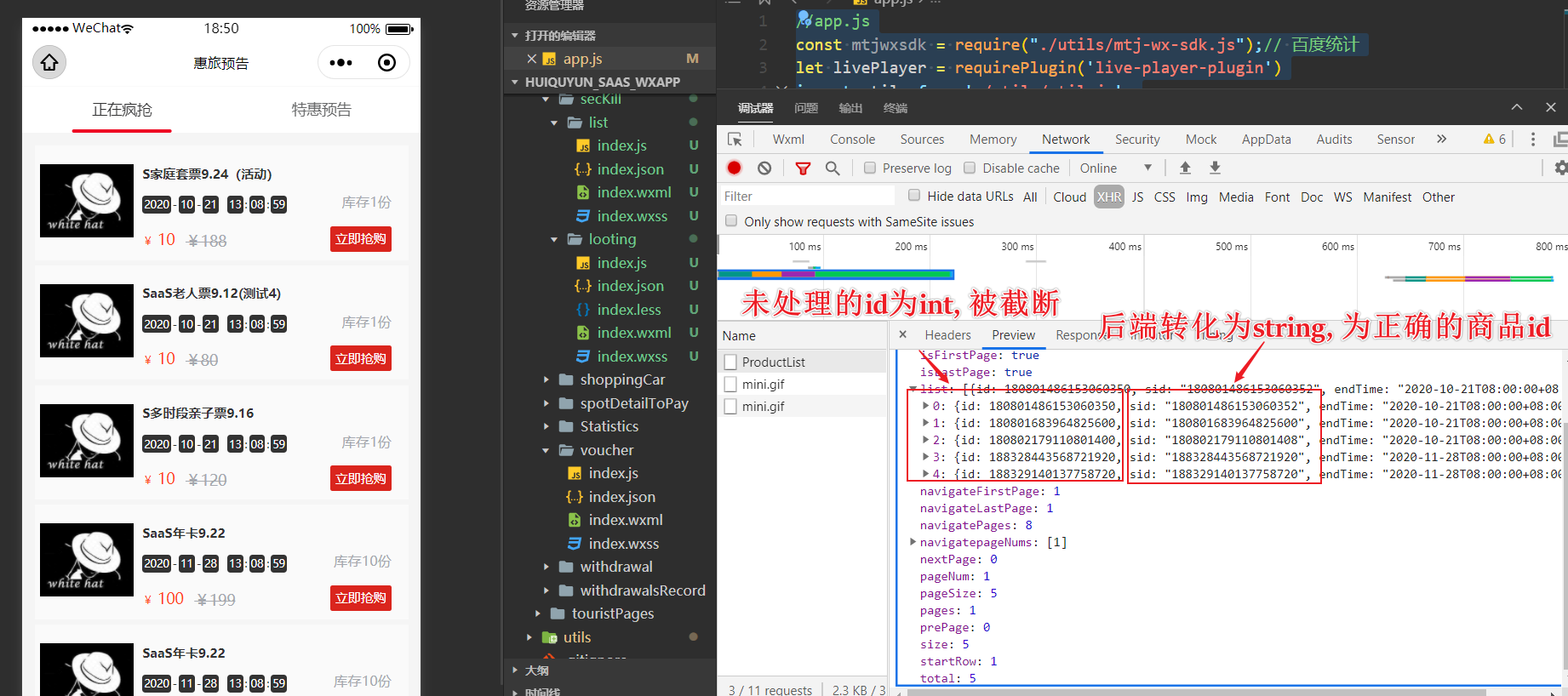Viewport: 1568px width, 696px height.
Task: Collapse the list folder
Action: pyautogui.click(x=554, y=123)
